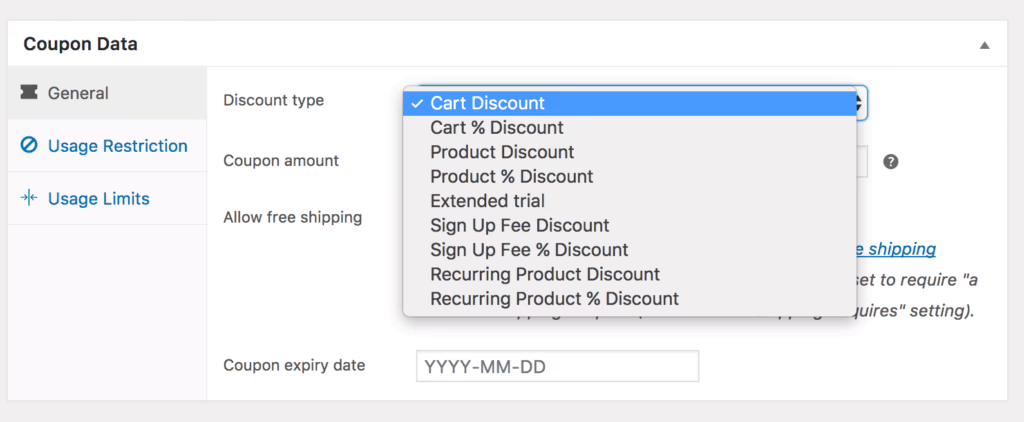
Task: Choose Cart % Discount from list
Action: tap(497, 128)
